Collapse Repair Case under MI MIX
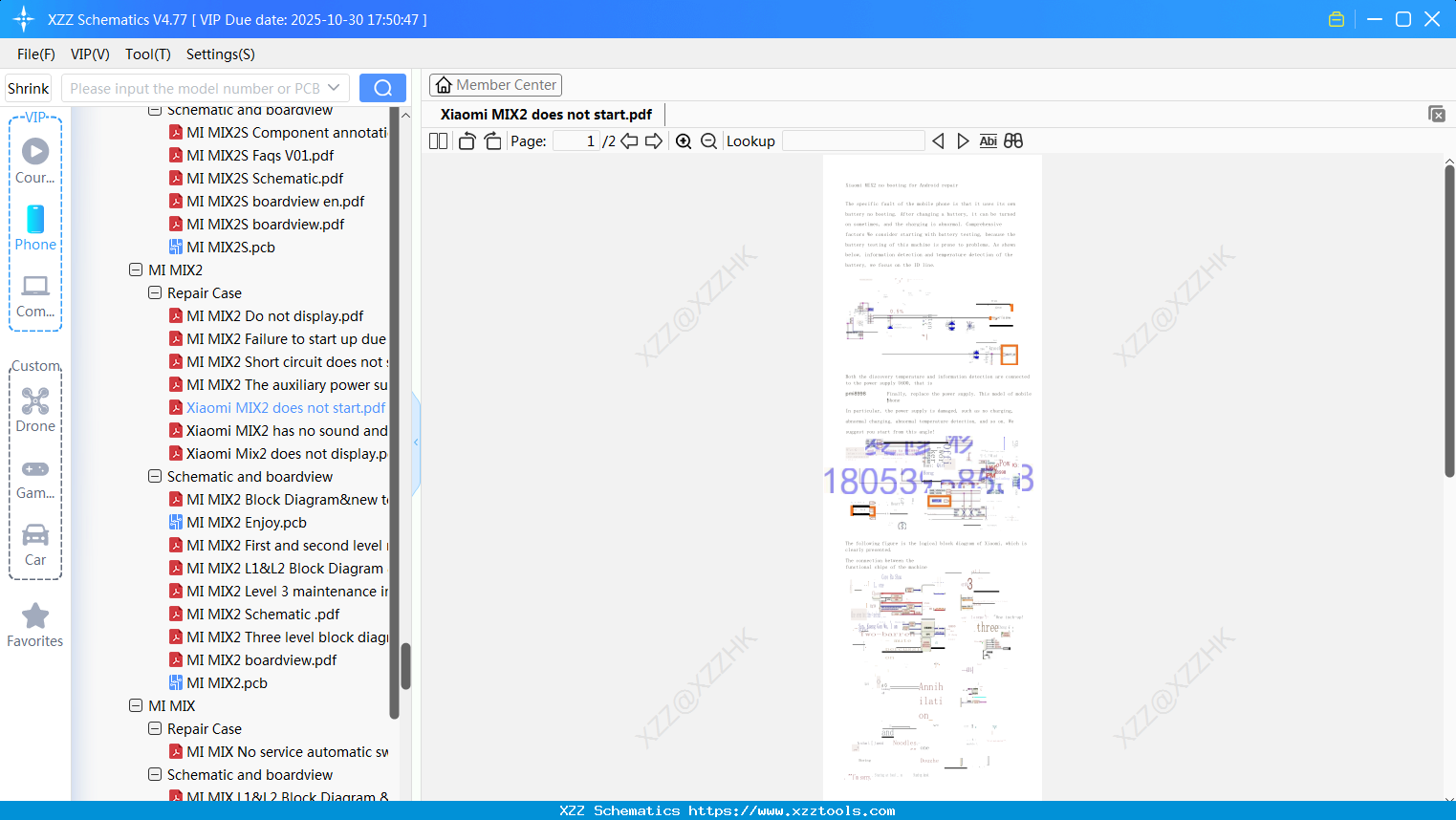 pyautogui.click(x=155, y=729)
